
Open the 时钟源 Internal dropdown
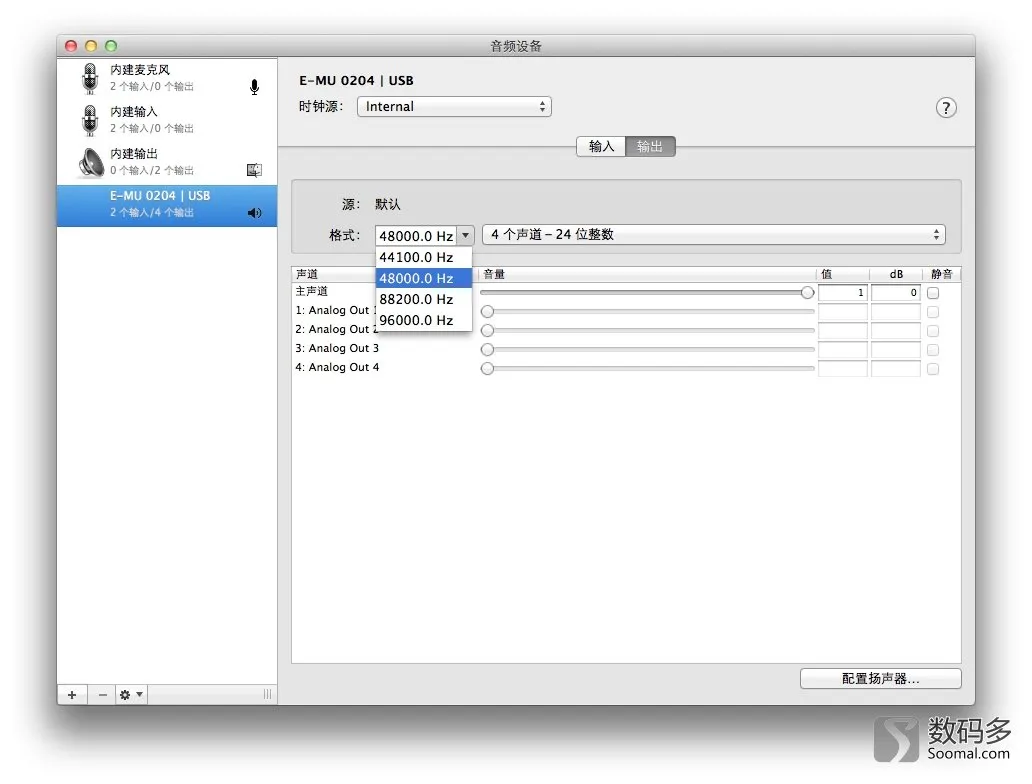click(454, 107)
